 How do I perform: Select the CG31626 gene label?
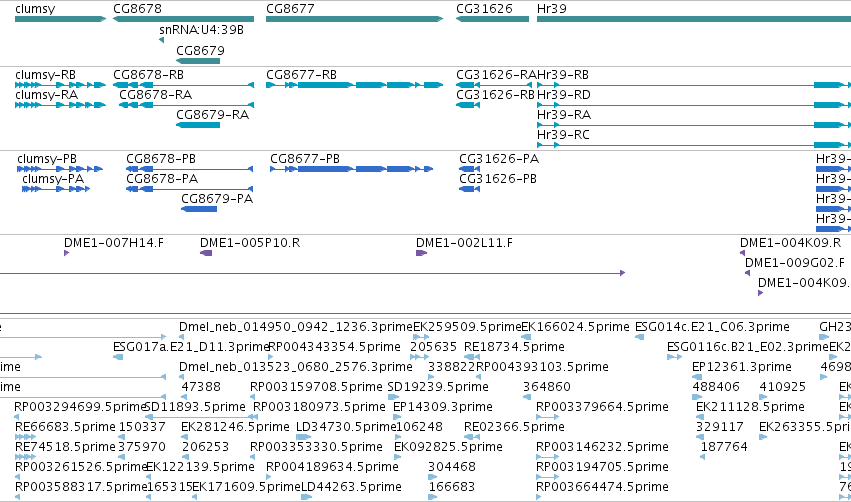(x=484, y=9)
